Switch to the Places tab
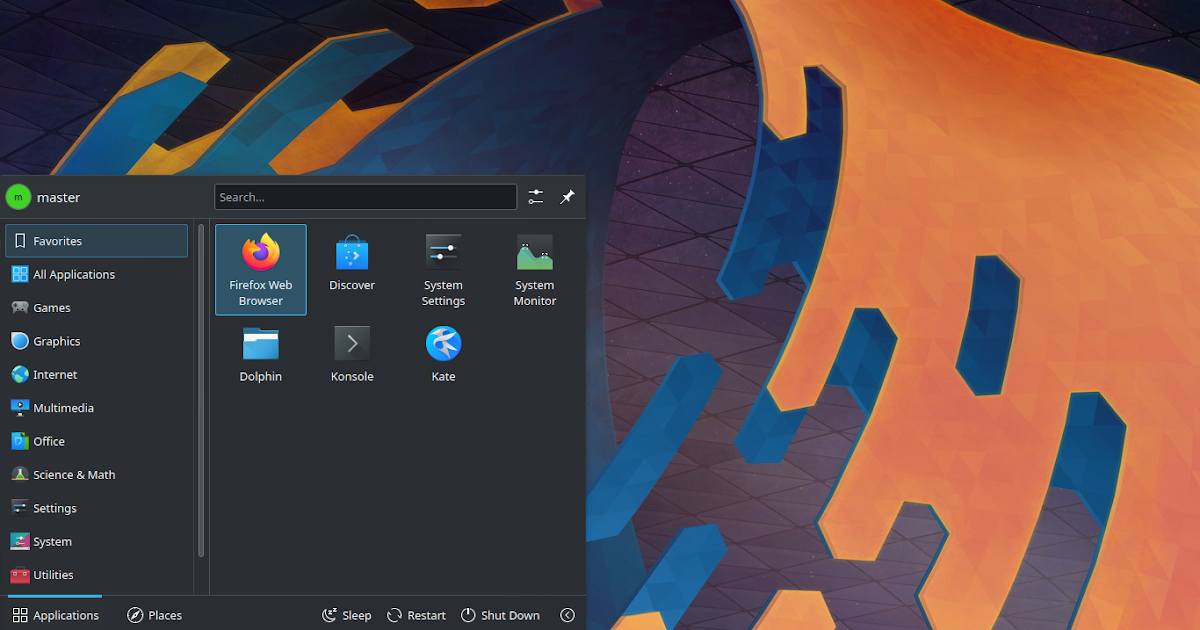 coord(154,615)
